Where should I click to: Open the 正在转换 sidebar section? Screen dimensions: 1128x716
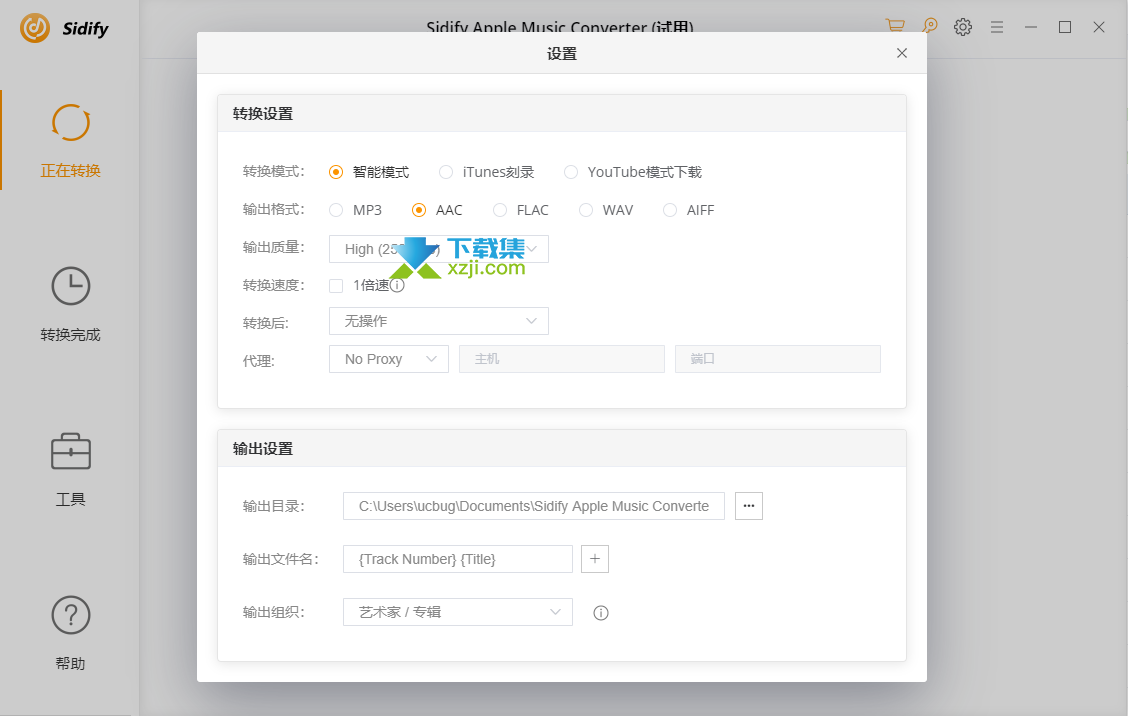click(70, 140)
